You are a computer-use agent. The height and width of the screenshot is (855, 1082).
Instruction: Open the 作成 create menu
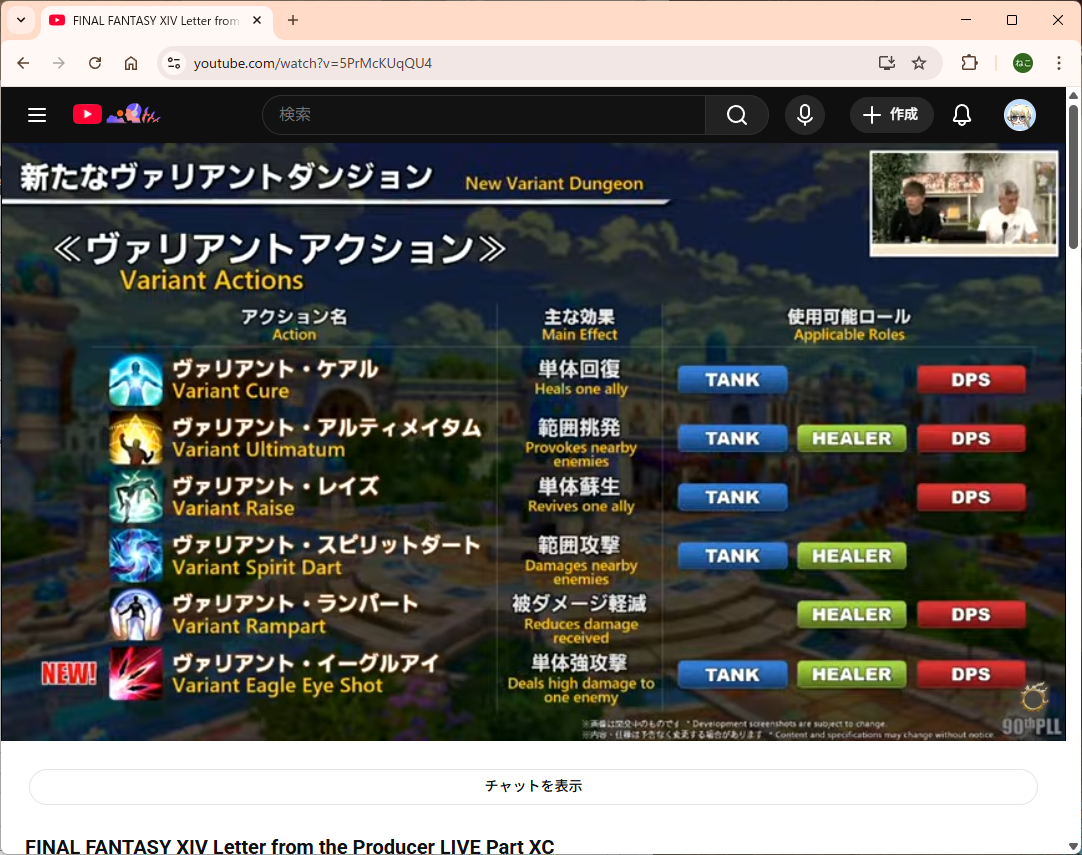click(x=891, y=115)
